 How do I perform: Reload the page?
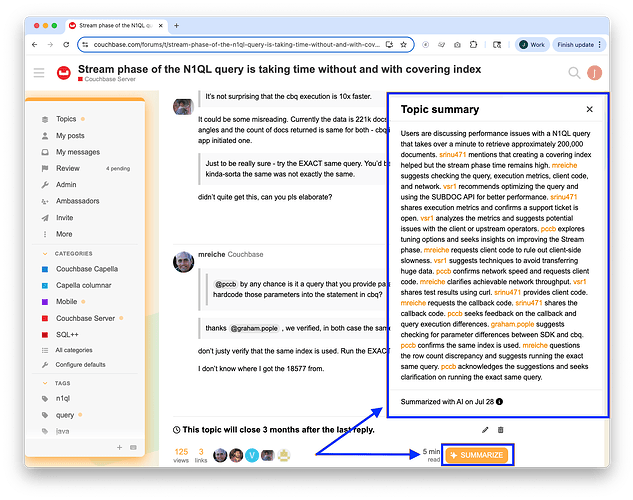pyautogui.click(x=66, y=45)
